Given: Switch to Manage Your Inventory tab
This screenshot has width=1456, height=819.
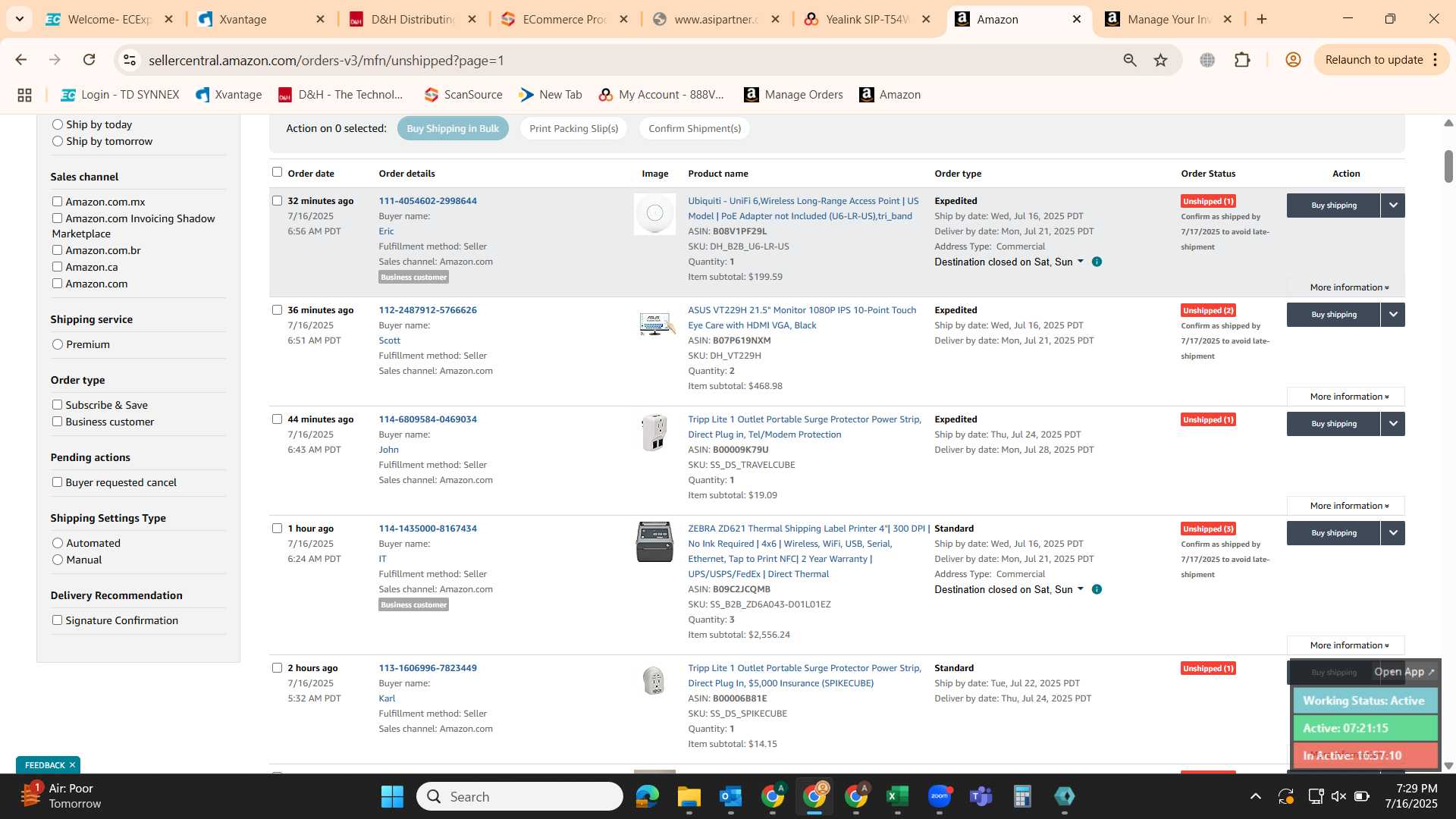Looking at the screenshot, I should tap(1169, 19).
